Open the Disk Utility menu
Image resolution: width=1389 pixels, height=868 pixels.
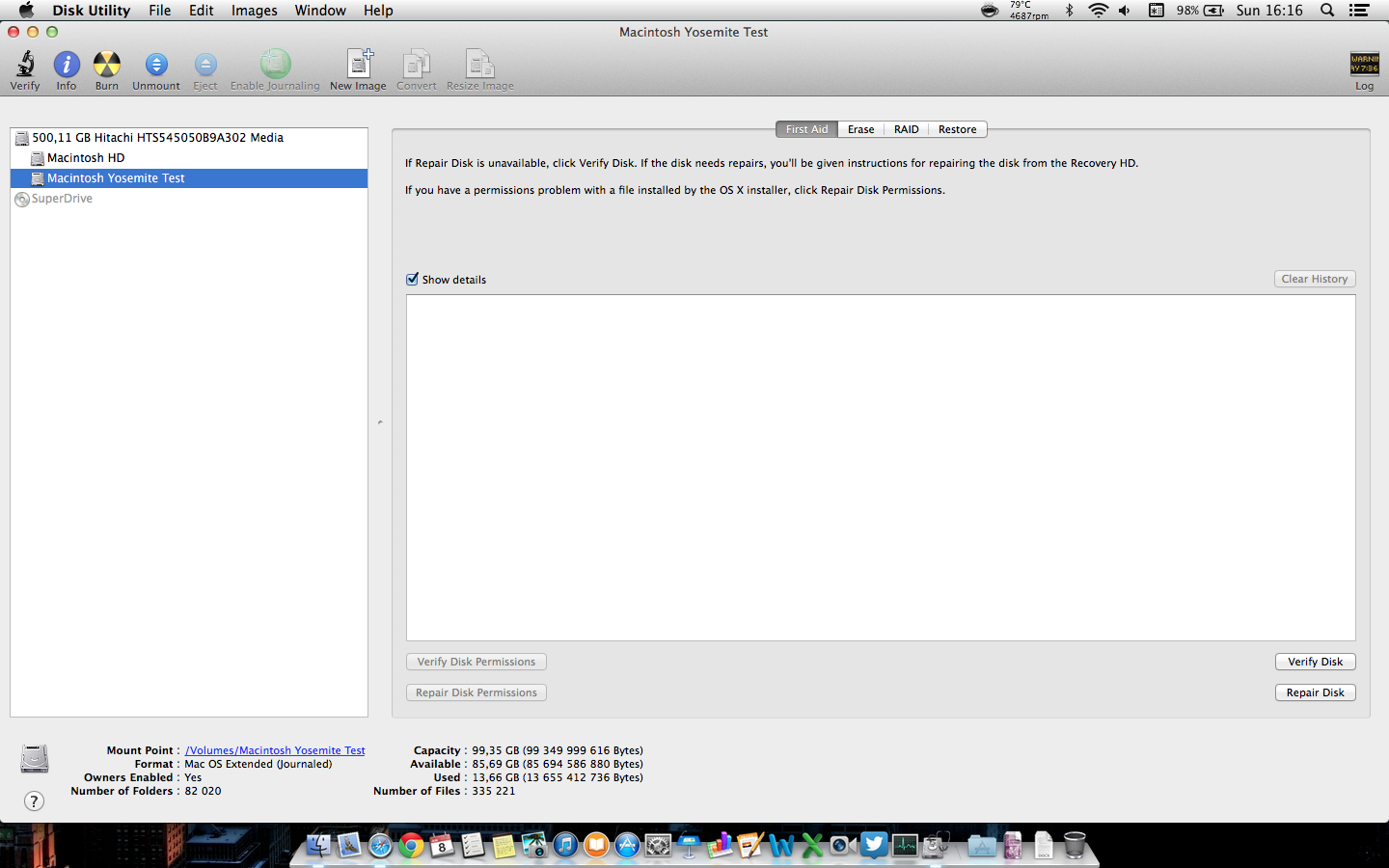[92, 11]
